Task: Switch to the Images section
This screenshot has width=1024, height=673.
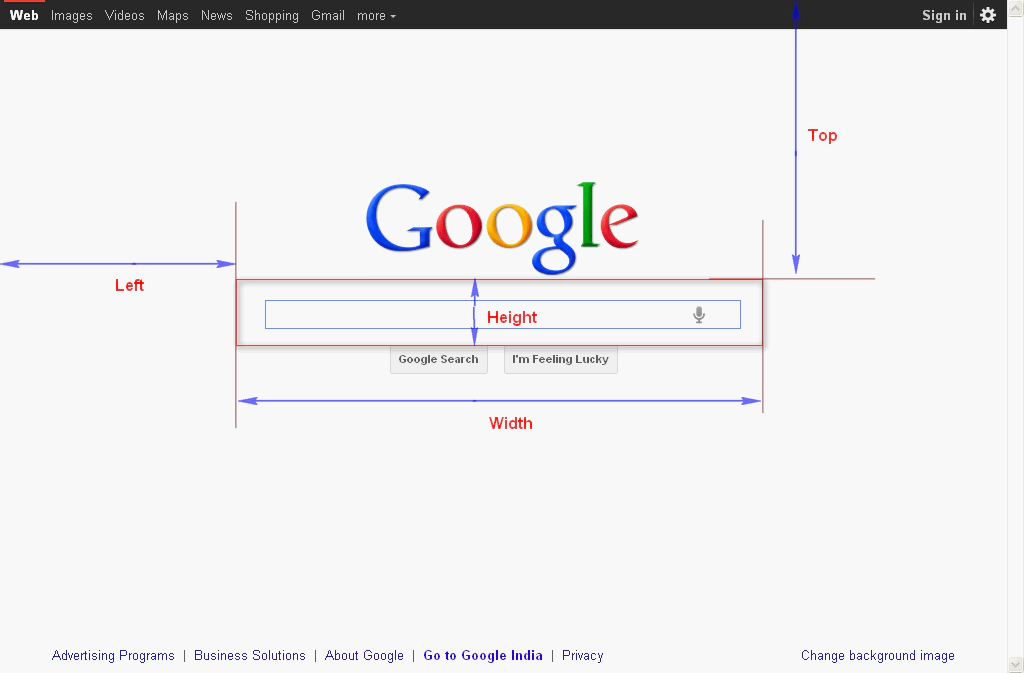Action: (x=71, y=15)
